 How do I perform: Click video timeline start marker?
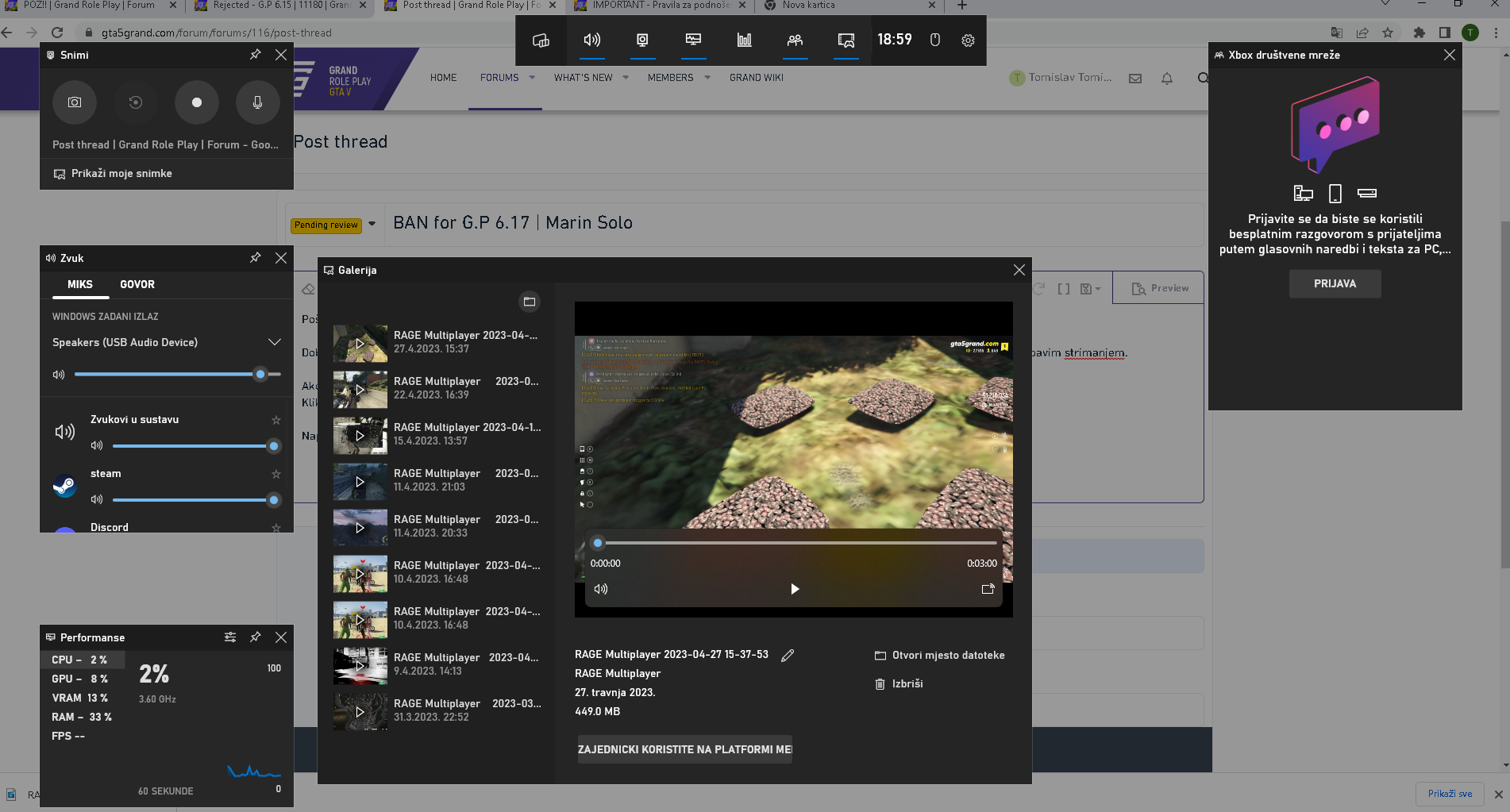click(598, 543)
